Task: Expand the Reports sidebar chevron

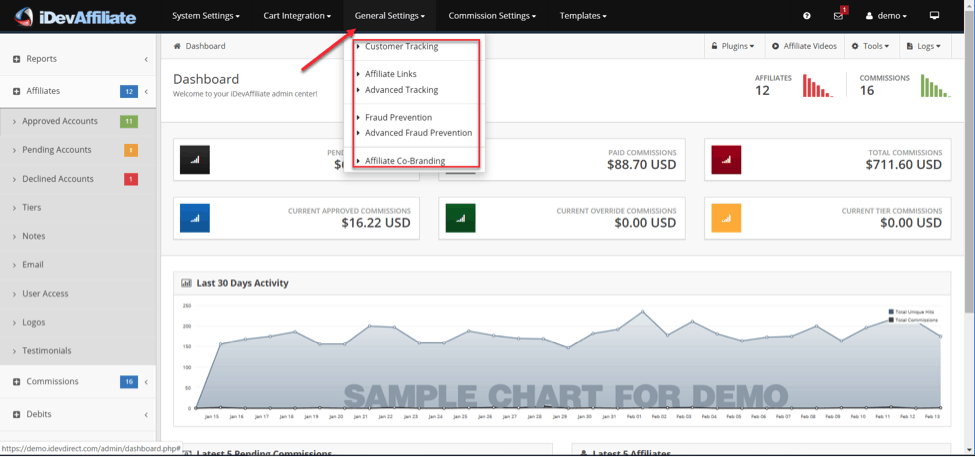Action: point(146,60)
